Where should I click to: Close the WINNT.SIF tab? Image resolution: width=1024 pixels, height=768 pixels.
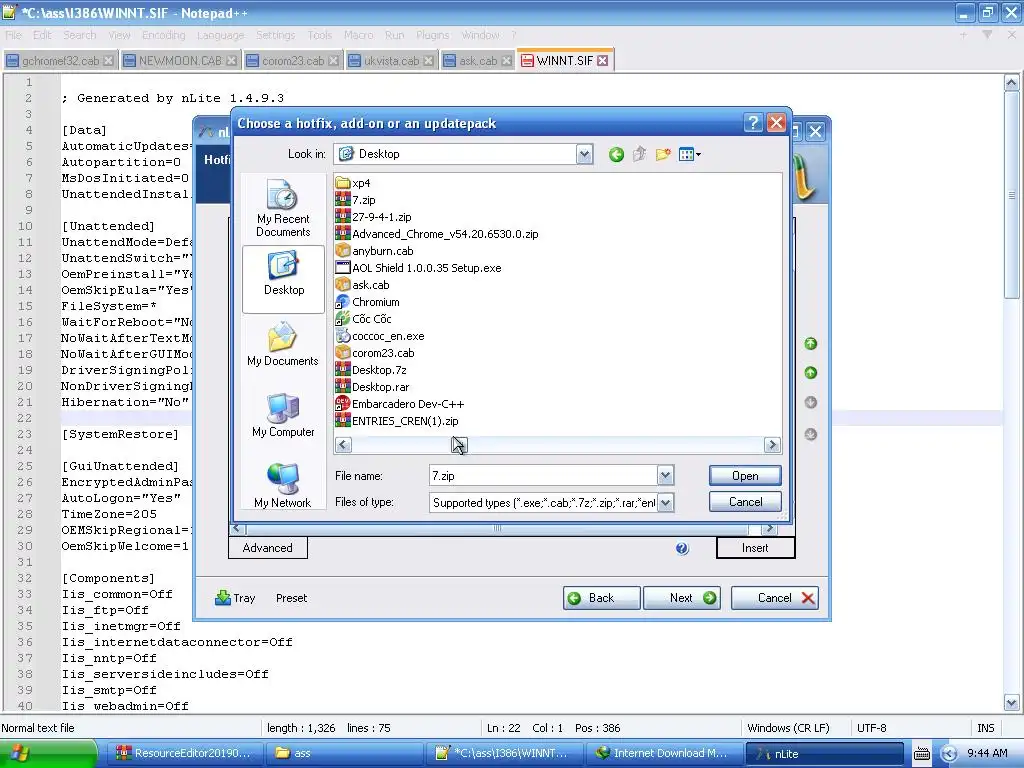(x=603, y=61)
